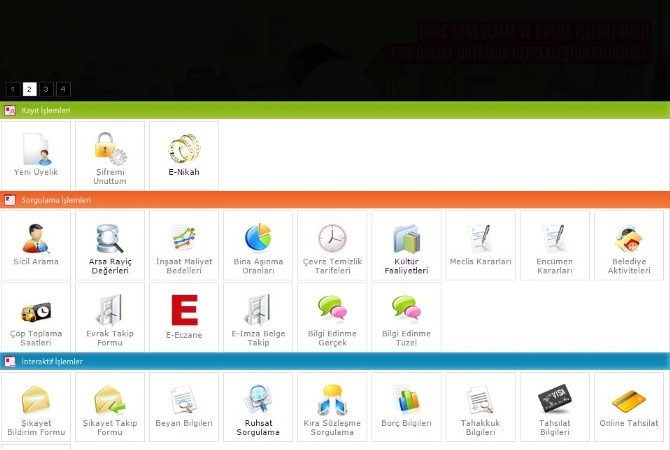Select banner slide 2 indicator

point(29,89)
